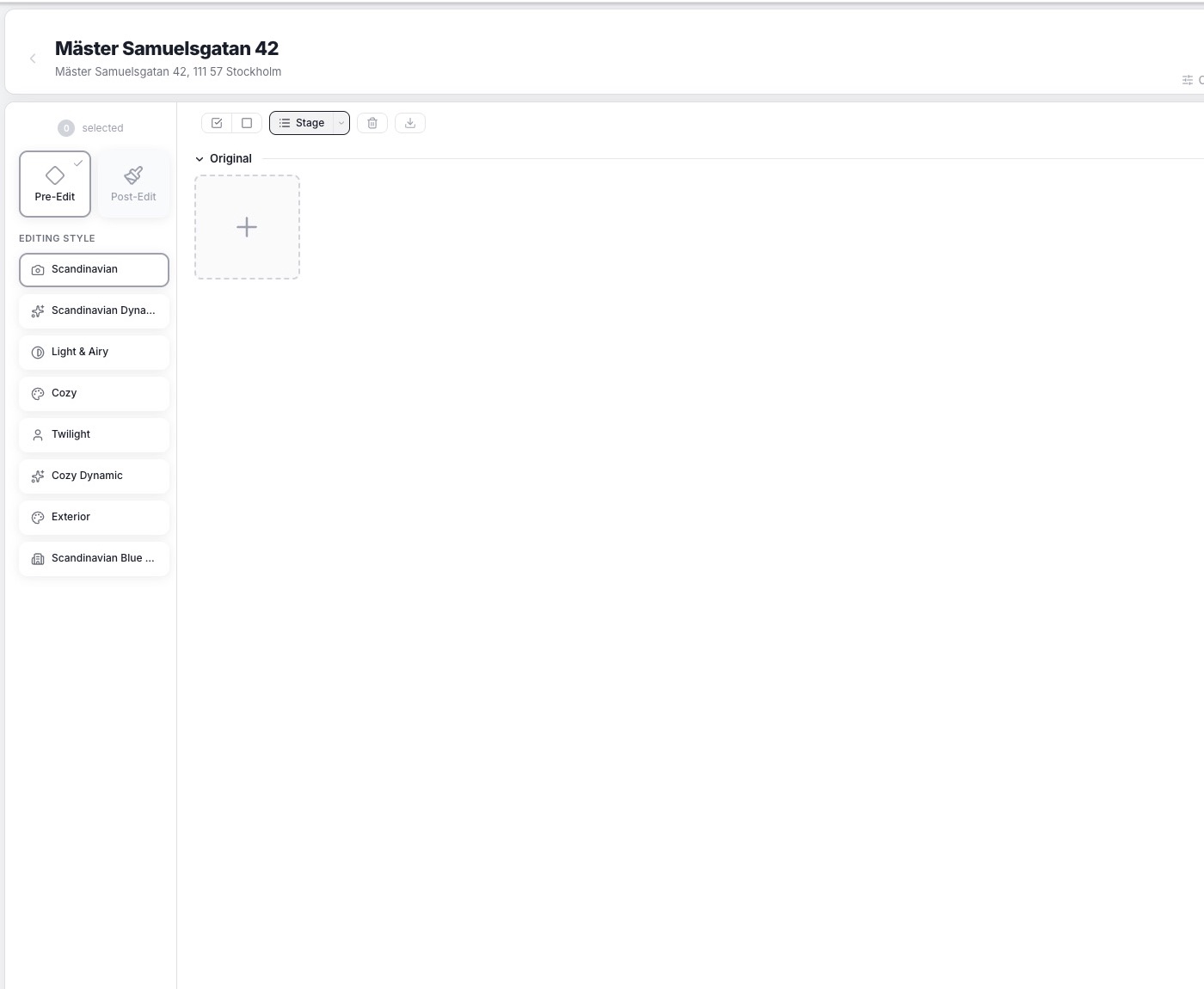The image size is (1204, 989).
Task: Choose the Twilight style
Action: coord(94,434)
